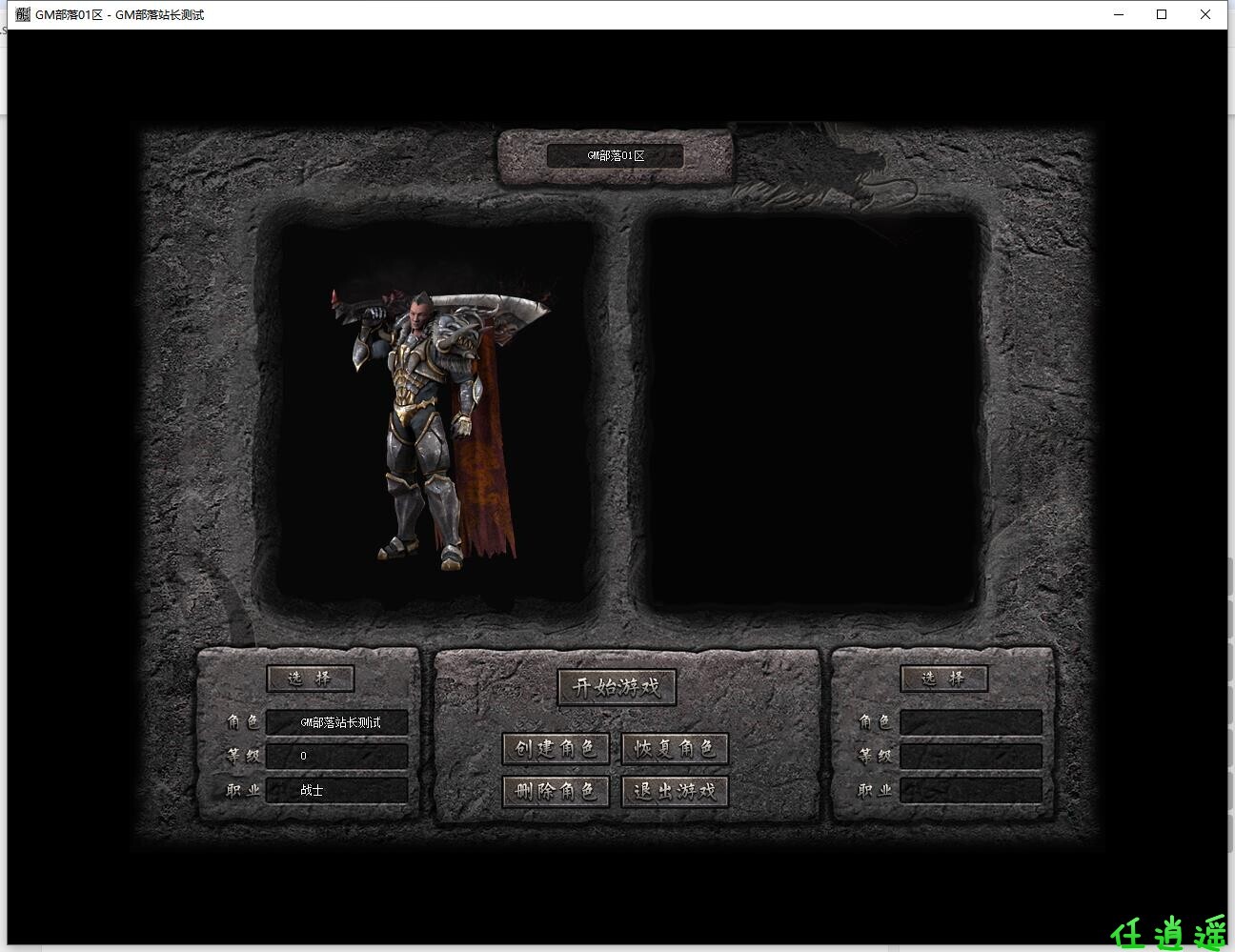Click the left 选择 select button

310,679
